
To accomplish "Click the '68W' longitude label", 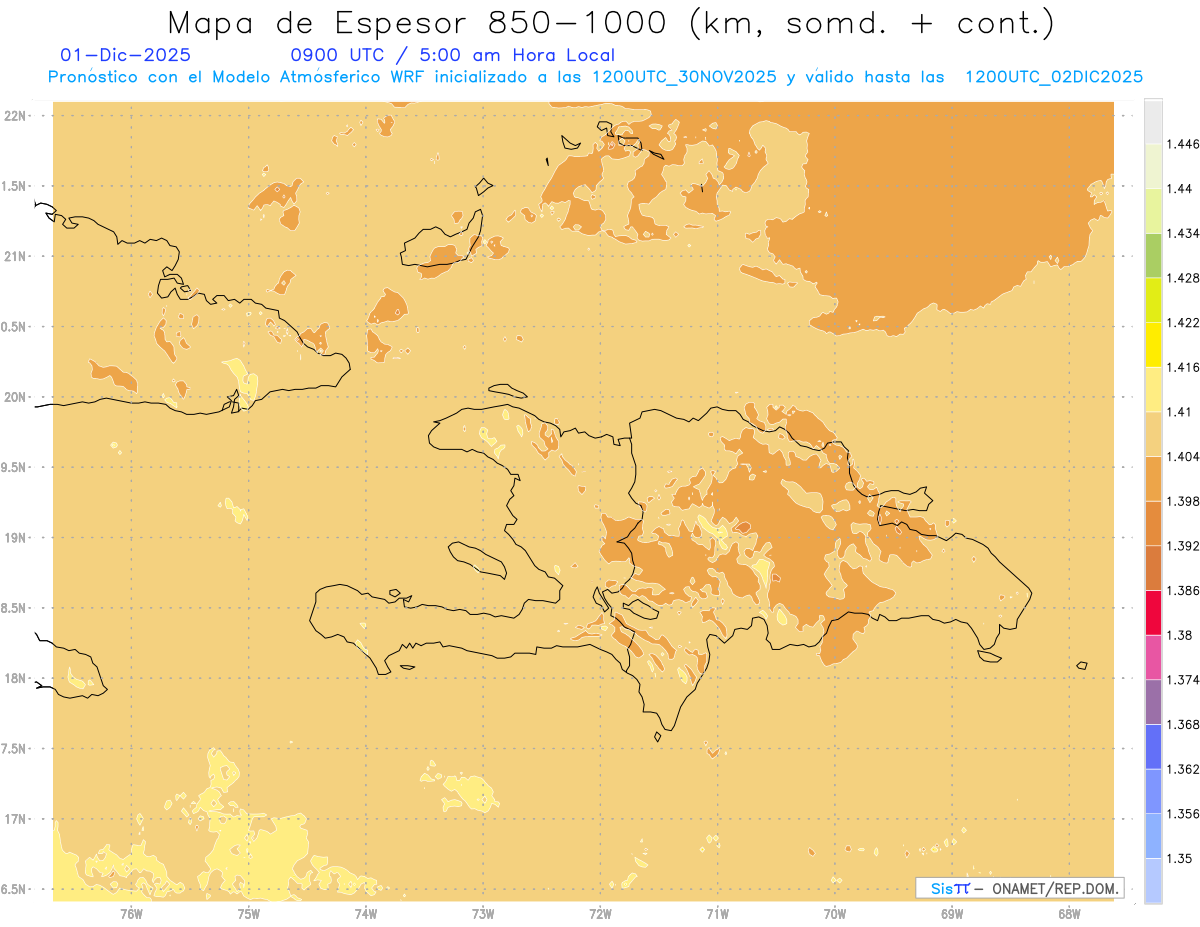I will click(x=1069, y=913).
